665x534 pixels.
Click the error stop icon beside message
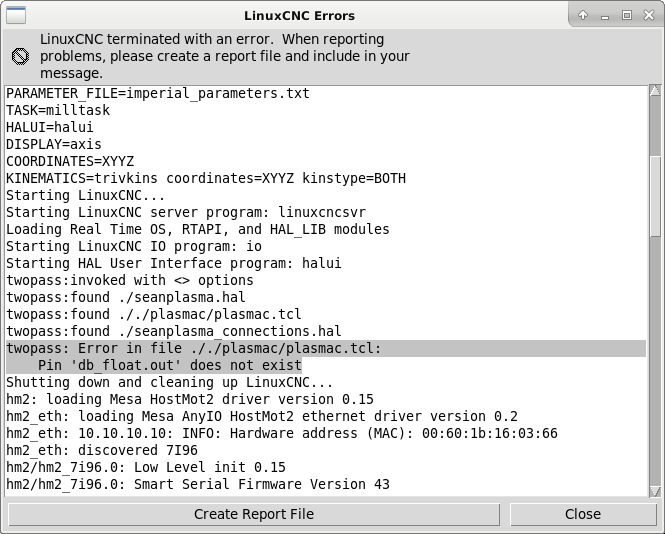(20, 56)
